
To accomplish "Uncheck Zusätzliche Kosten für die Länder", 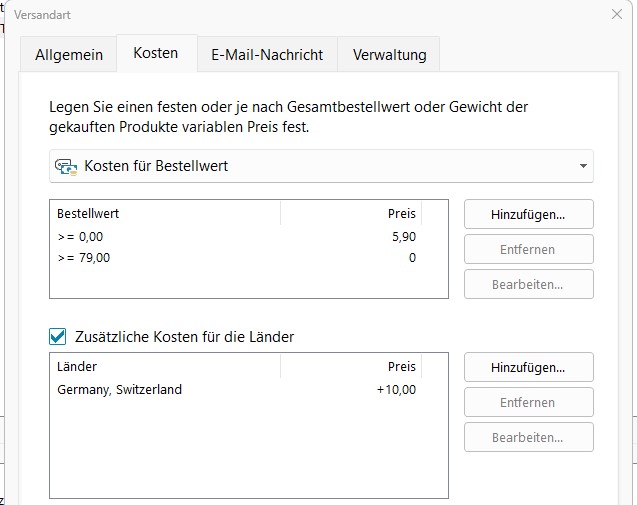I will (x=59, y=337).
